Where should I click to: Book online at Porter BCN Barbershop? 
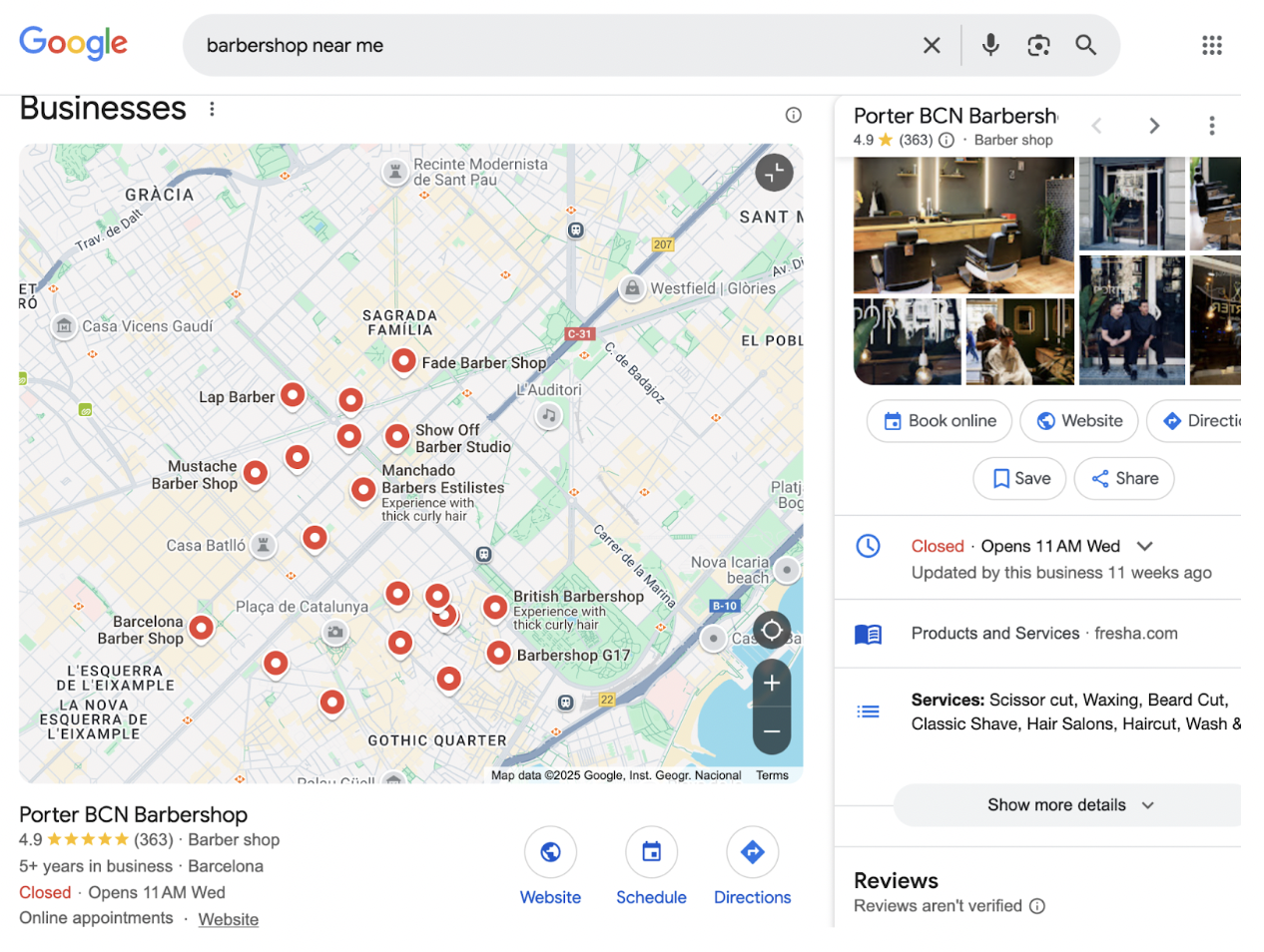pyautogui.click(x=939, y=420)
